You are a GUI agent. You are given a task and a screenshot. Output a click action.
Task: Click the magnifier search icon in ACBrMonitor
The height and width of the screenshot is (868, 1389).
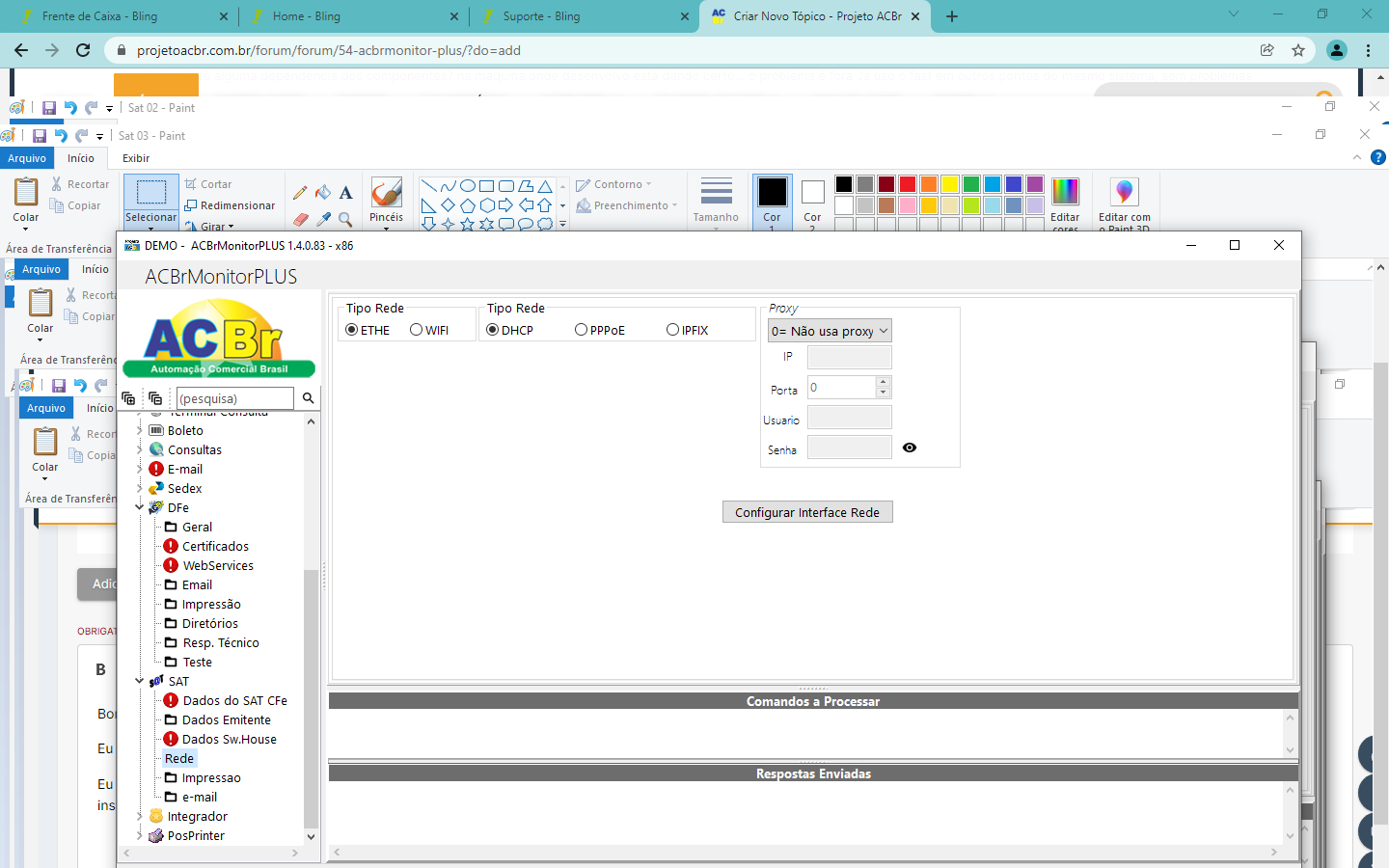click(309, 398)
